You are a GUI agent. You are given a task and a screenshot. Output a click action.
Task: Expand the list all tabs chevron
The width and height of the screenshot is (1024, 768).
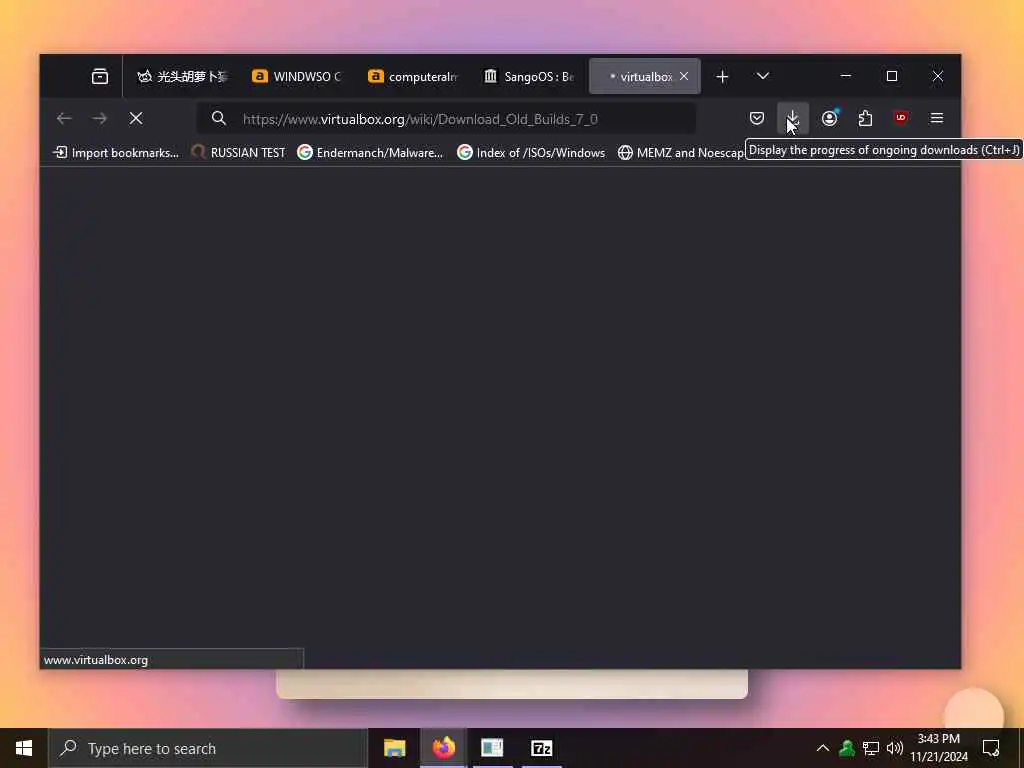(x=763, y=76)
